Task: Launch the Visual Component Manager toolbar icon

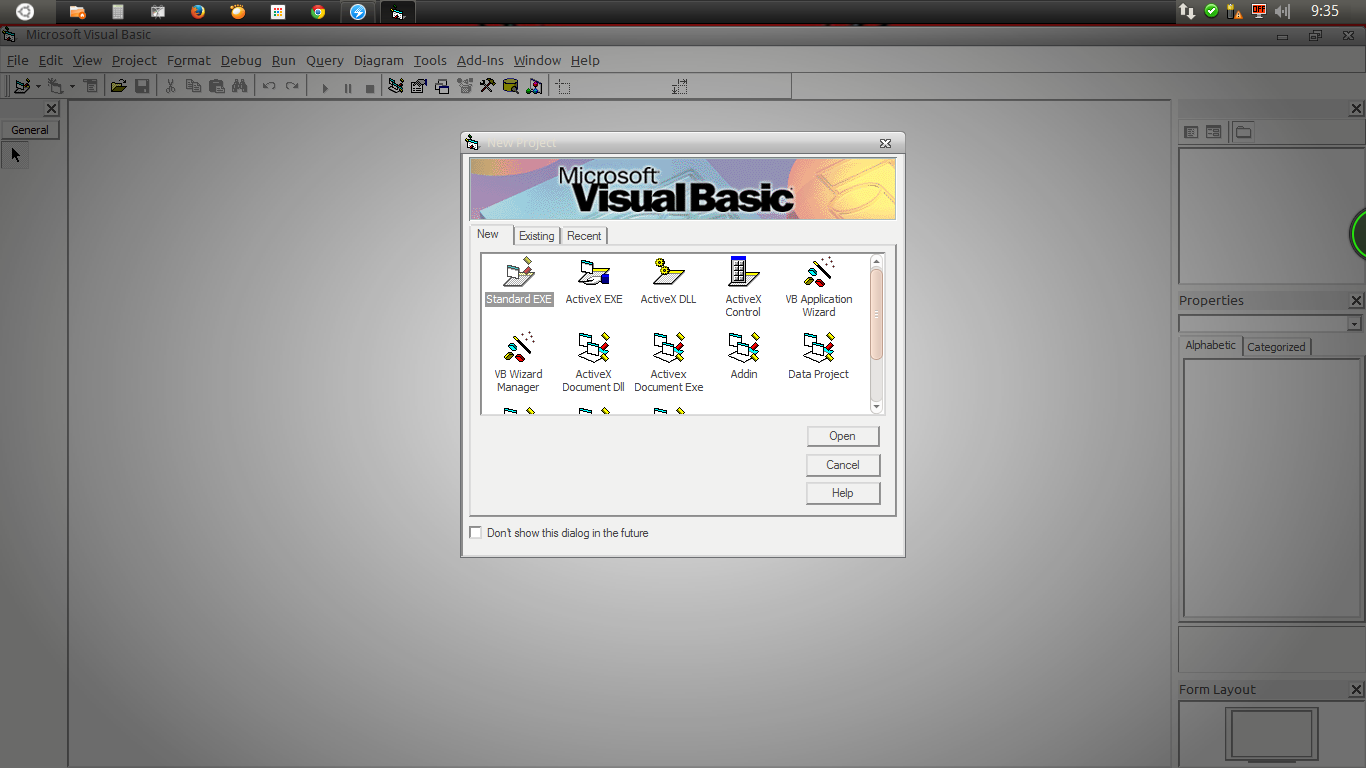Action: pyautogui.click(x=534, y=87)
